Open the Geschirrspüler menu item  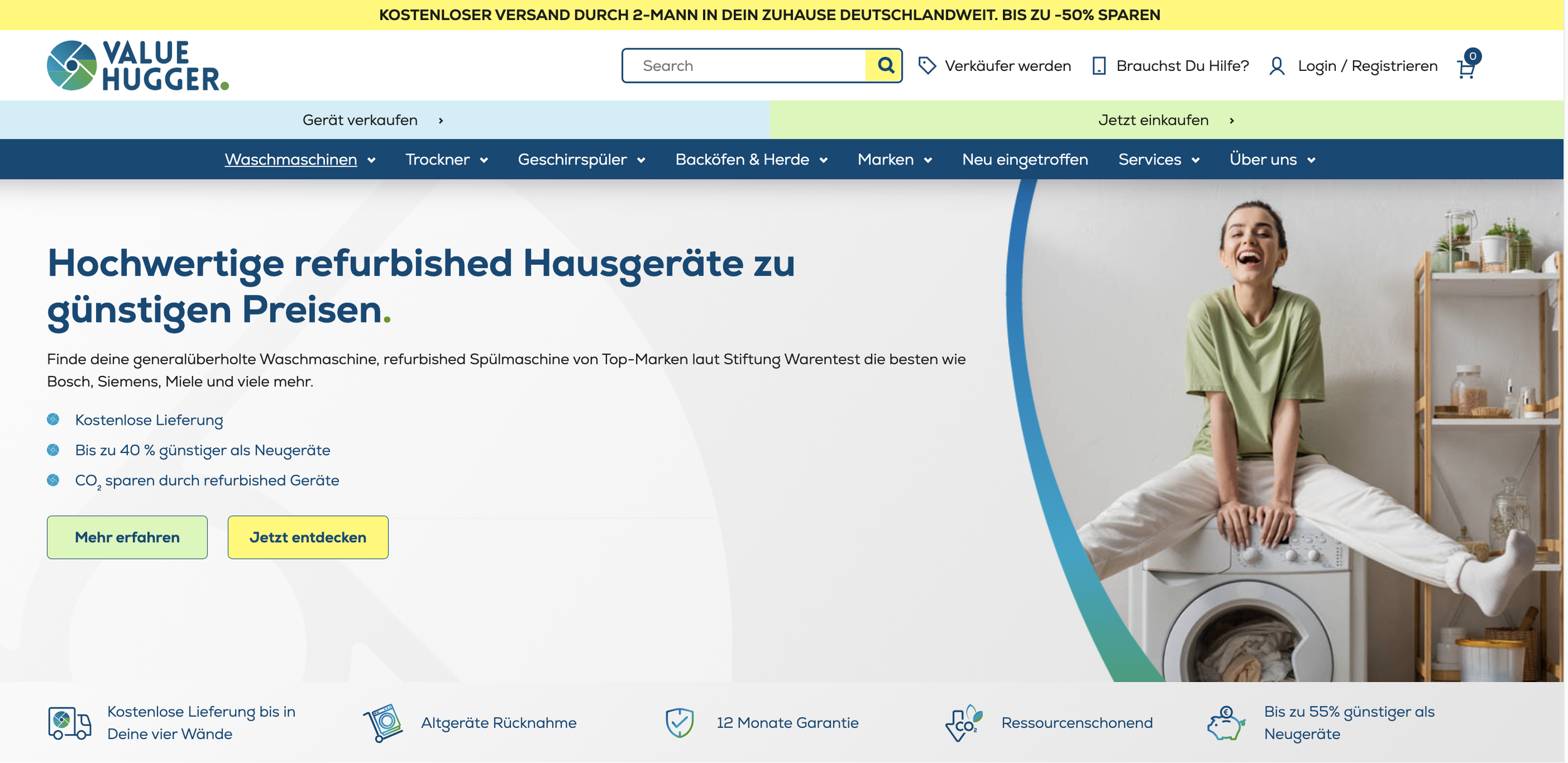pos(572,159)
